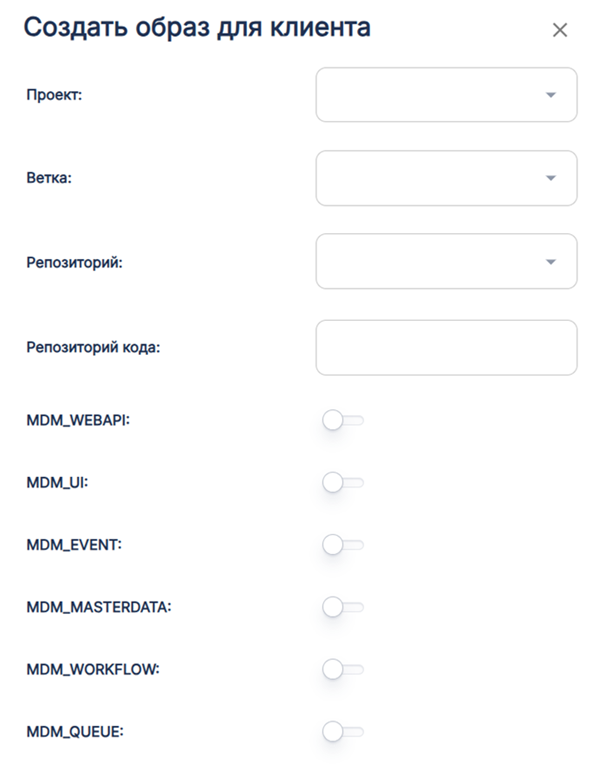This screenshot has width=605, height=770.
Task: Click the chevron arrow in Проект field
Action: [550, 95]
